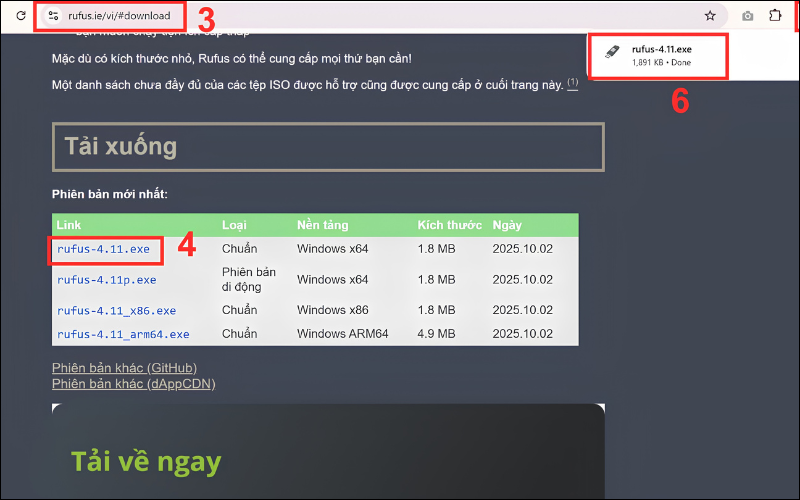Screen dimensions: 800x500
Task: Click the Kích thước column header
Action: pos(449,225)
